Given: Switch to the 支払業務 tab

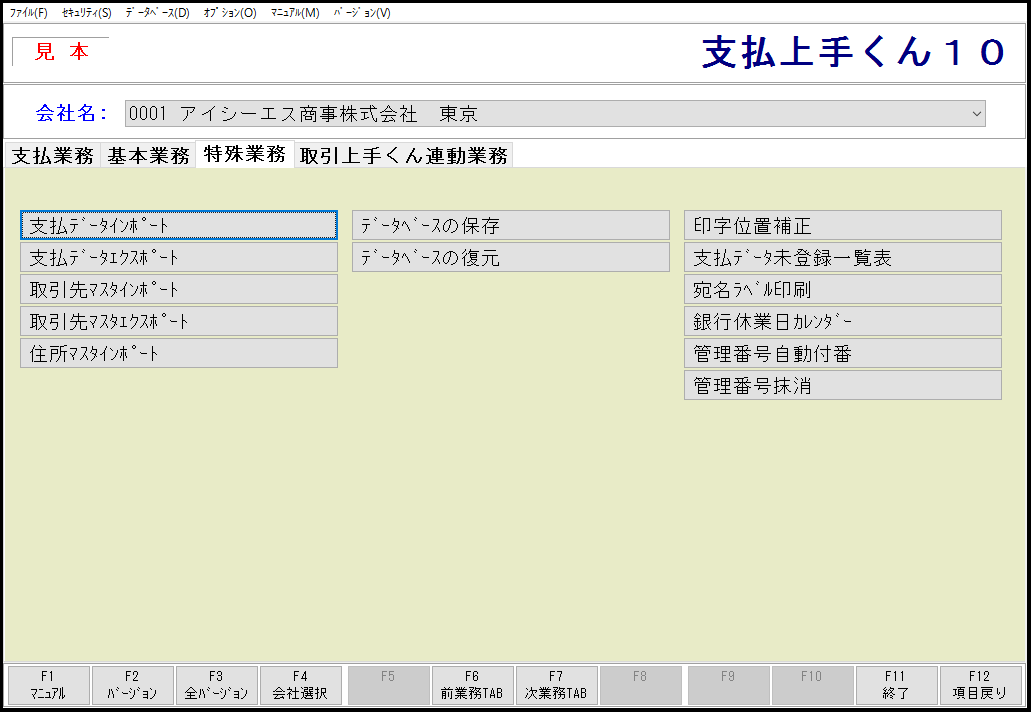Looking at the screenshot, I should (x=53, y=156).
